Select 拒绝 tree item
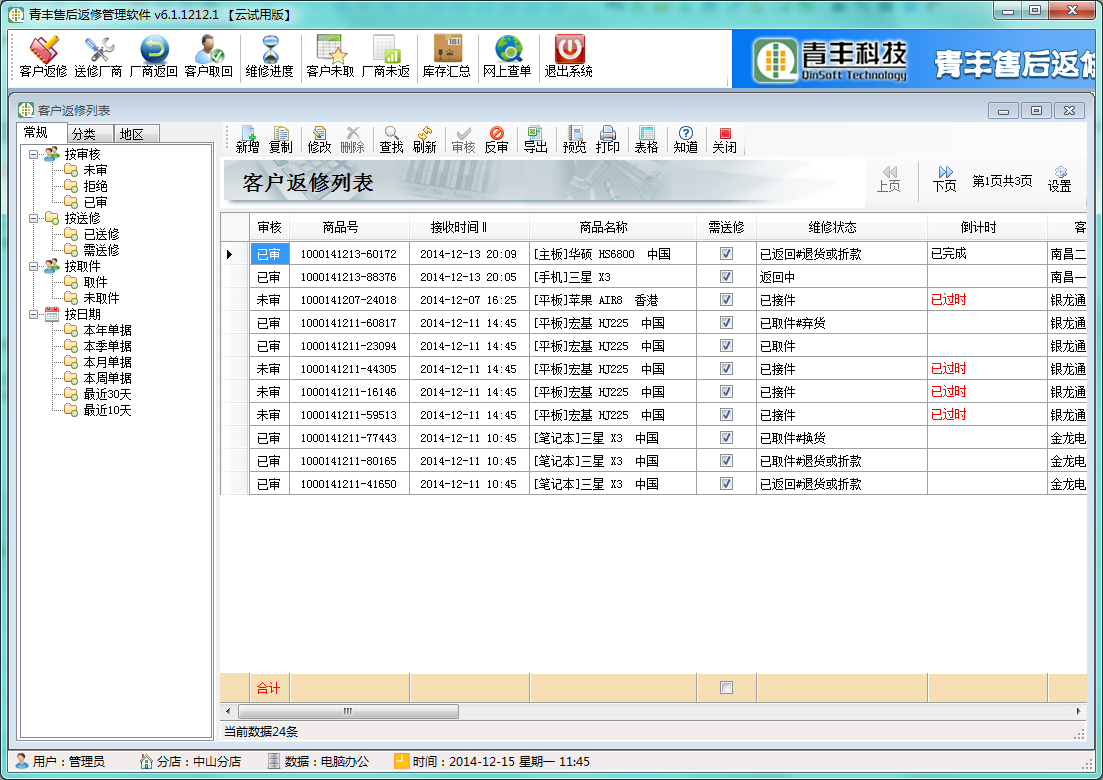Screen dimensions: 1103x780 [95, 186]
